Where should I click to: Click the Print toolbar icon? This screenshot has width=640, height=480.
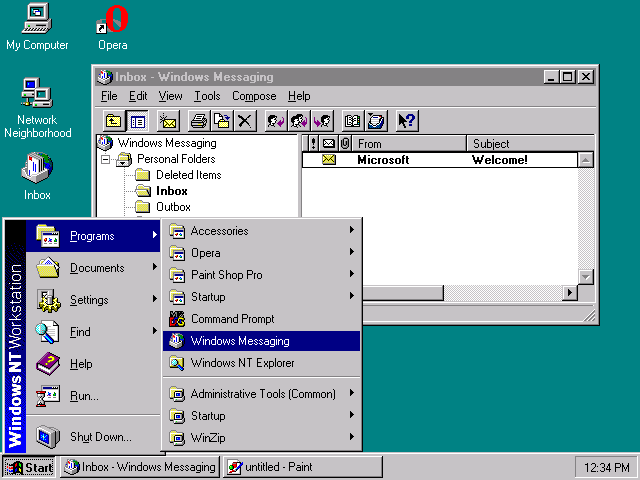pos(199,121)
